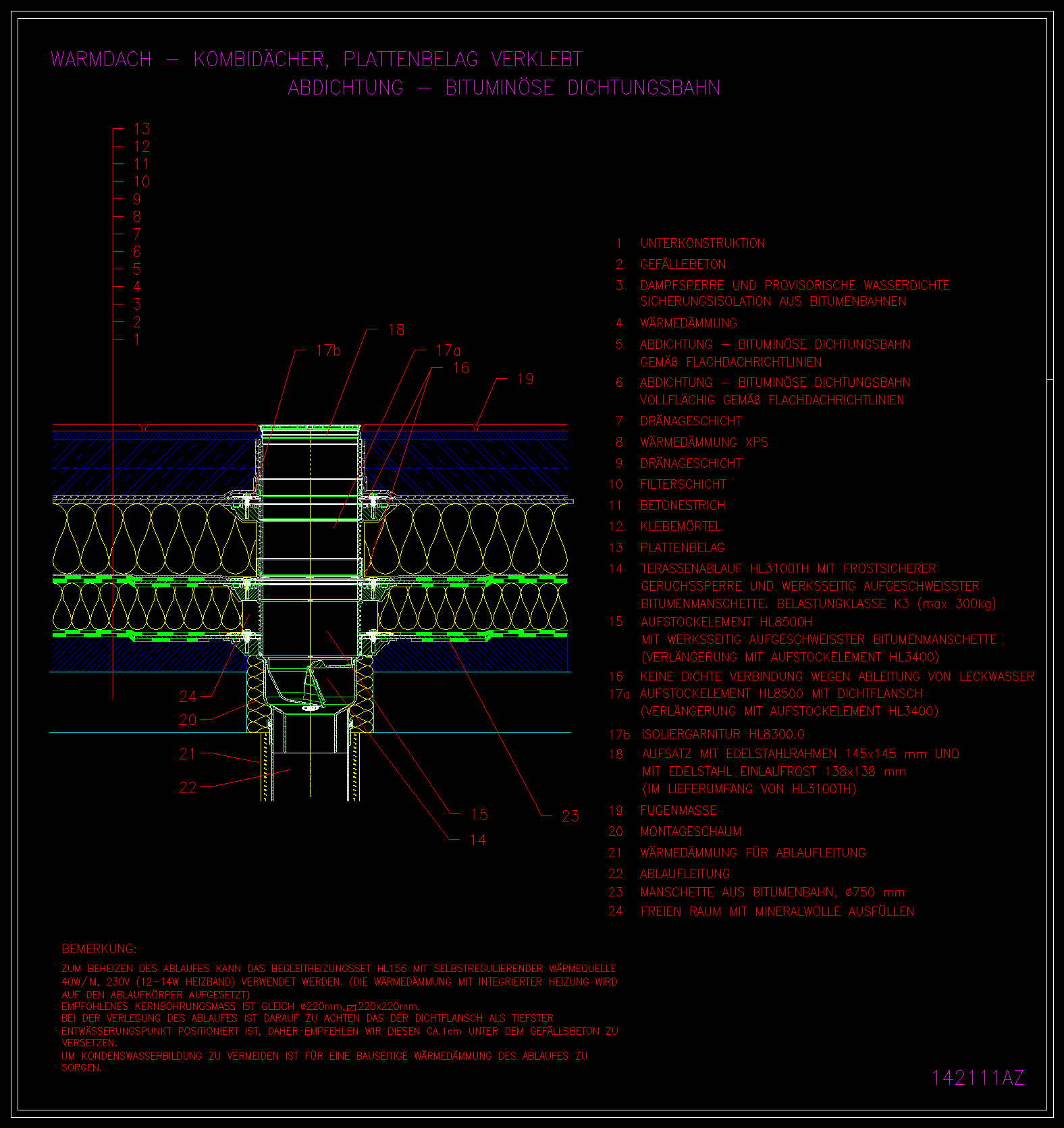
Task: Select legend entry FREIEN RAUM MIT MINERALWOLLE AUSFÜLLEN
Action: pyautogui.click(x=777, y=911)
